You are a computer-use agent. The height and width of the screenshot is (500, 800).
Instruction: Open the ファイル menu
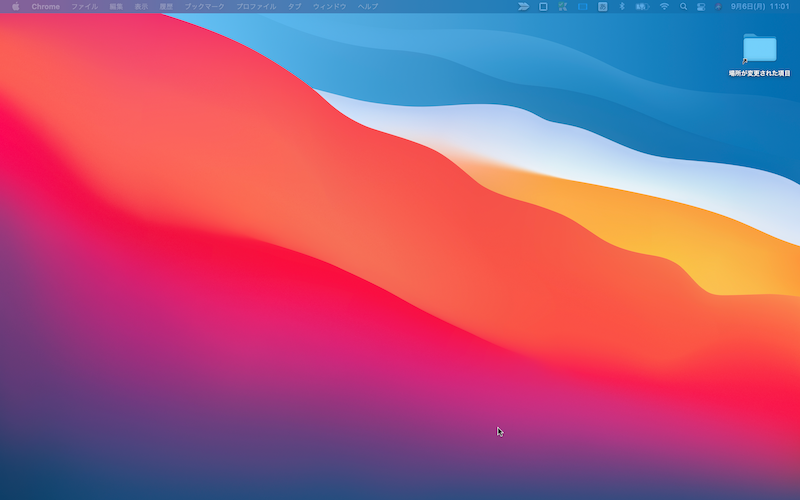pos(84,7)
